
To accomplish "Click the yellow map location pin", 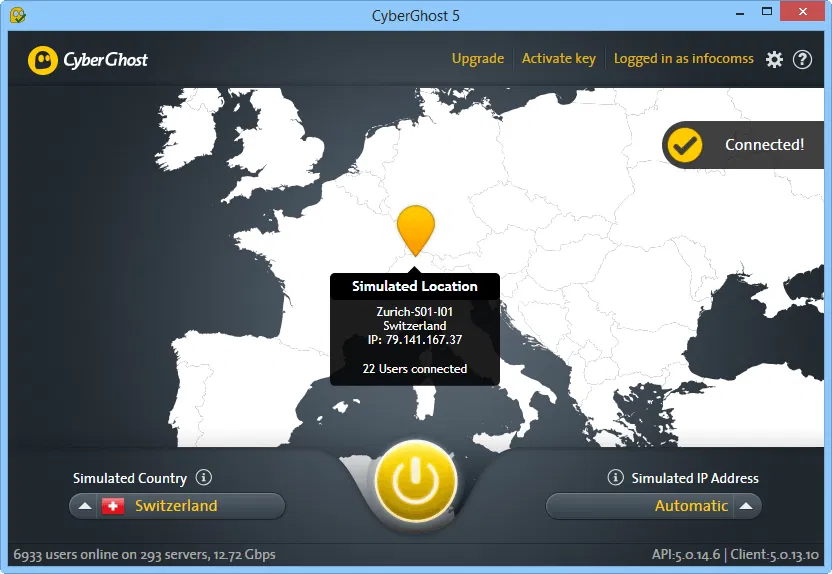I will [x=416, y=231].
